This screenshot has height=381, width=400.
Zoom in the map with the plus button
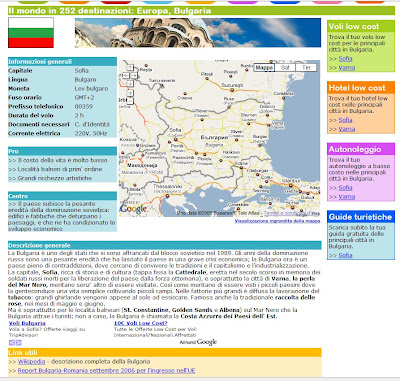pyautogui.click(x=130, y=93)
